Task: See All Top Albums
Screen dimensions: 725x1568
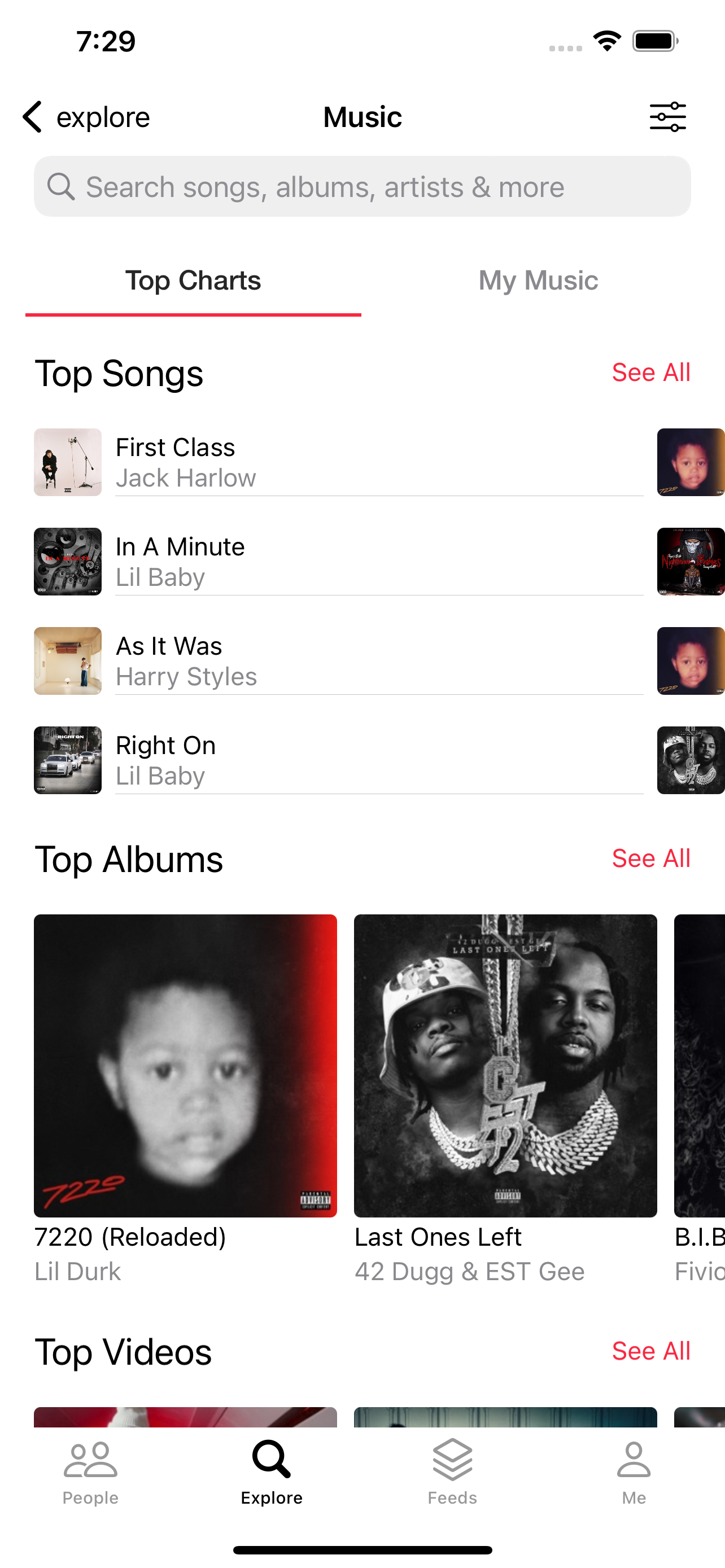Action: coord(650,859)
